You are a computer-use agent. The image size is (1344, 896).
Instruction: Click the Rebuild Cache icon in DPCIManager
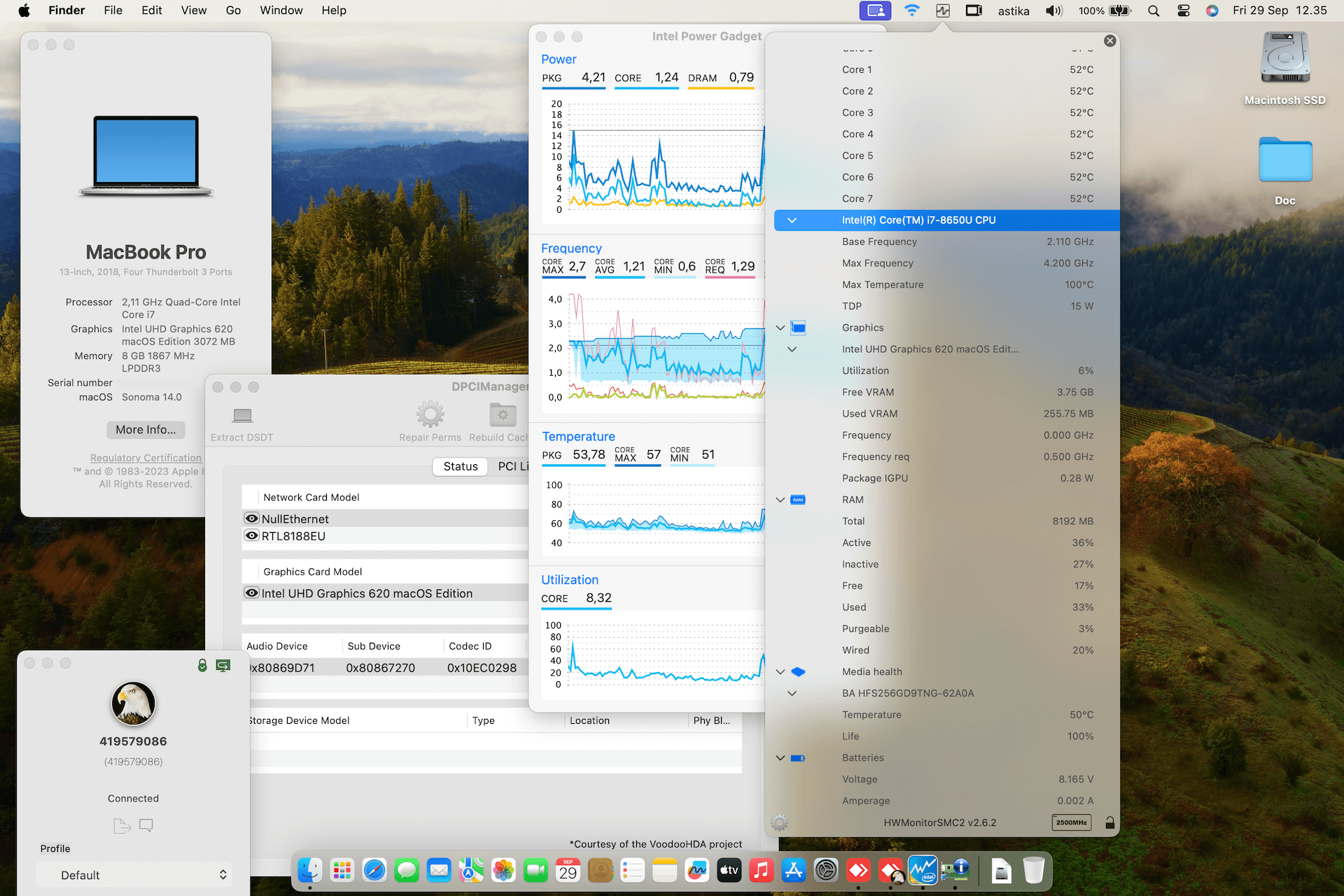(x=502, y=414)
